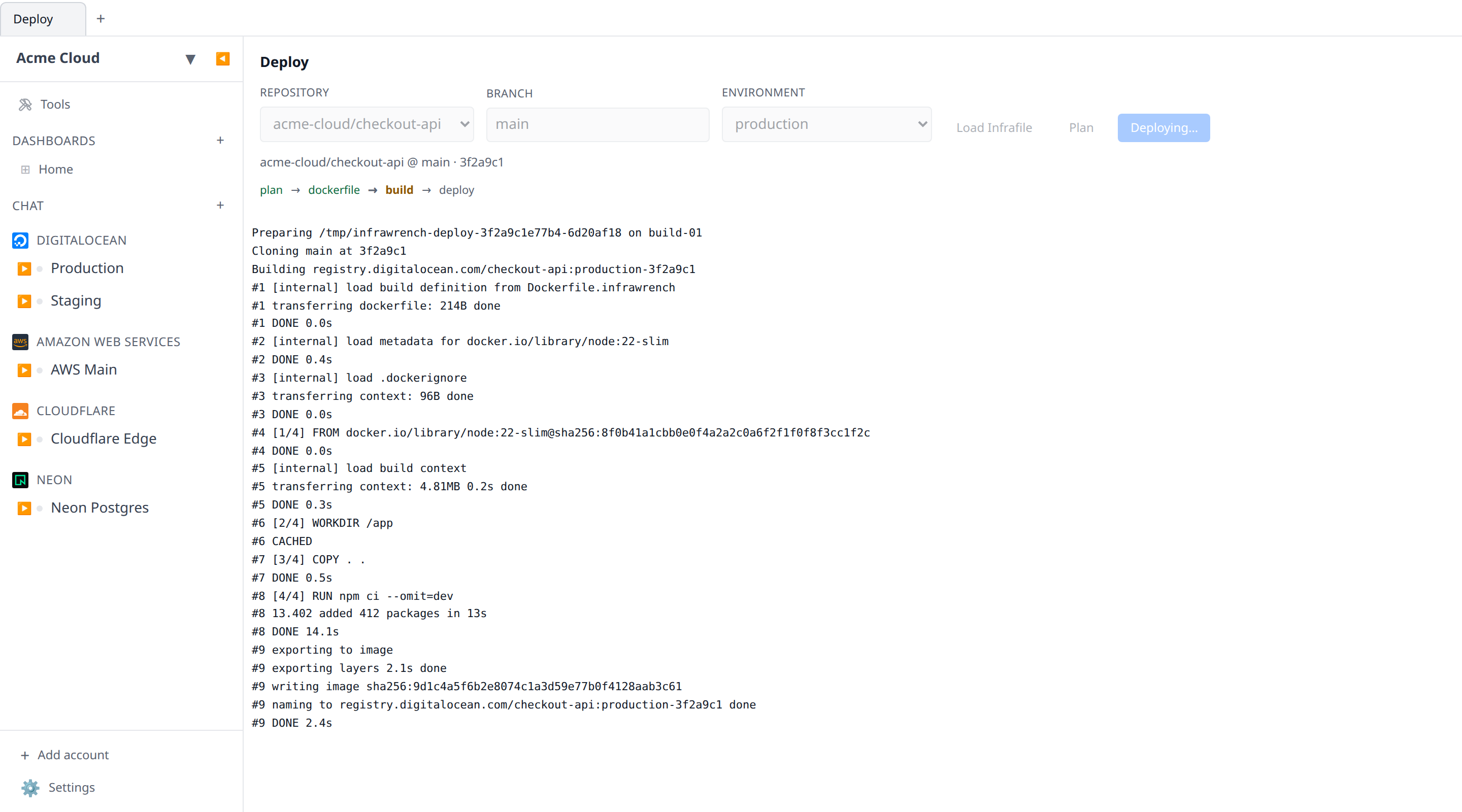This screenshot has width=1462, height=812.
Task: Click log line 'Cloning main at 3f2a9c1'
Action: [329, 251]
